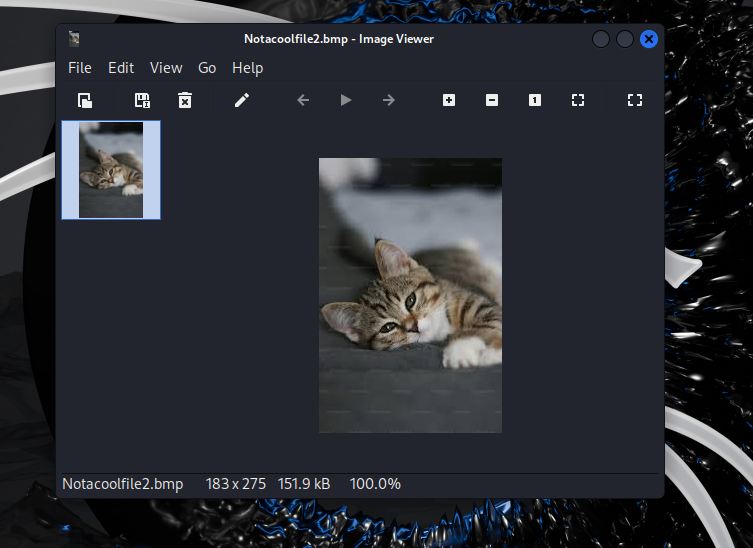Click the Notacoolfile2.bmp status bar filename

coord(123,484)
